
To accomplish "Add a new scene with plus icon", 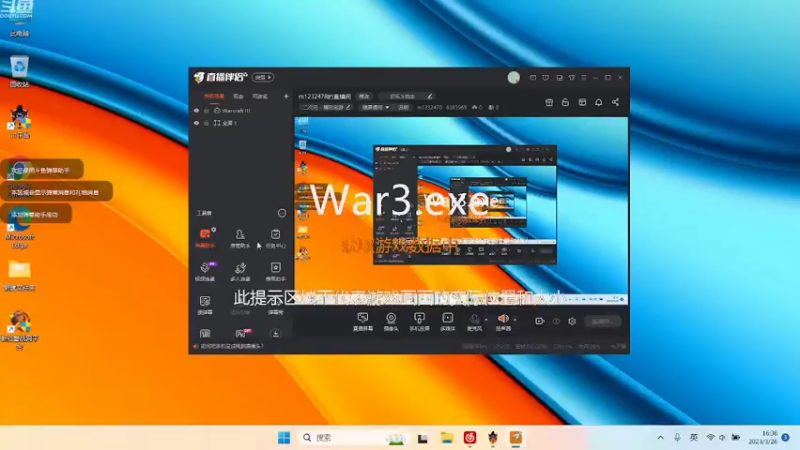I will (286, 96).
